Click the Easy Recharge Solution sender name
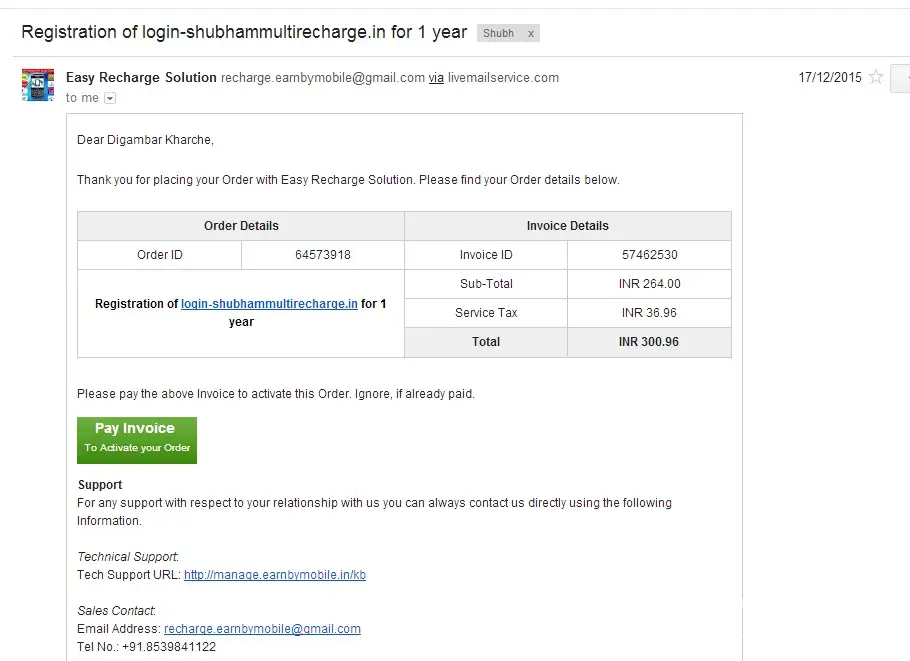Viewport: 910px width, 661px height. click(141, 77)
